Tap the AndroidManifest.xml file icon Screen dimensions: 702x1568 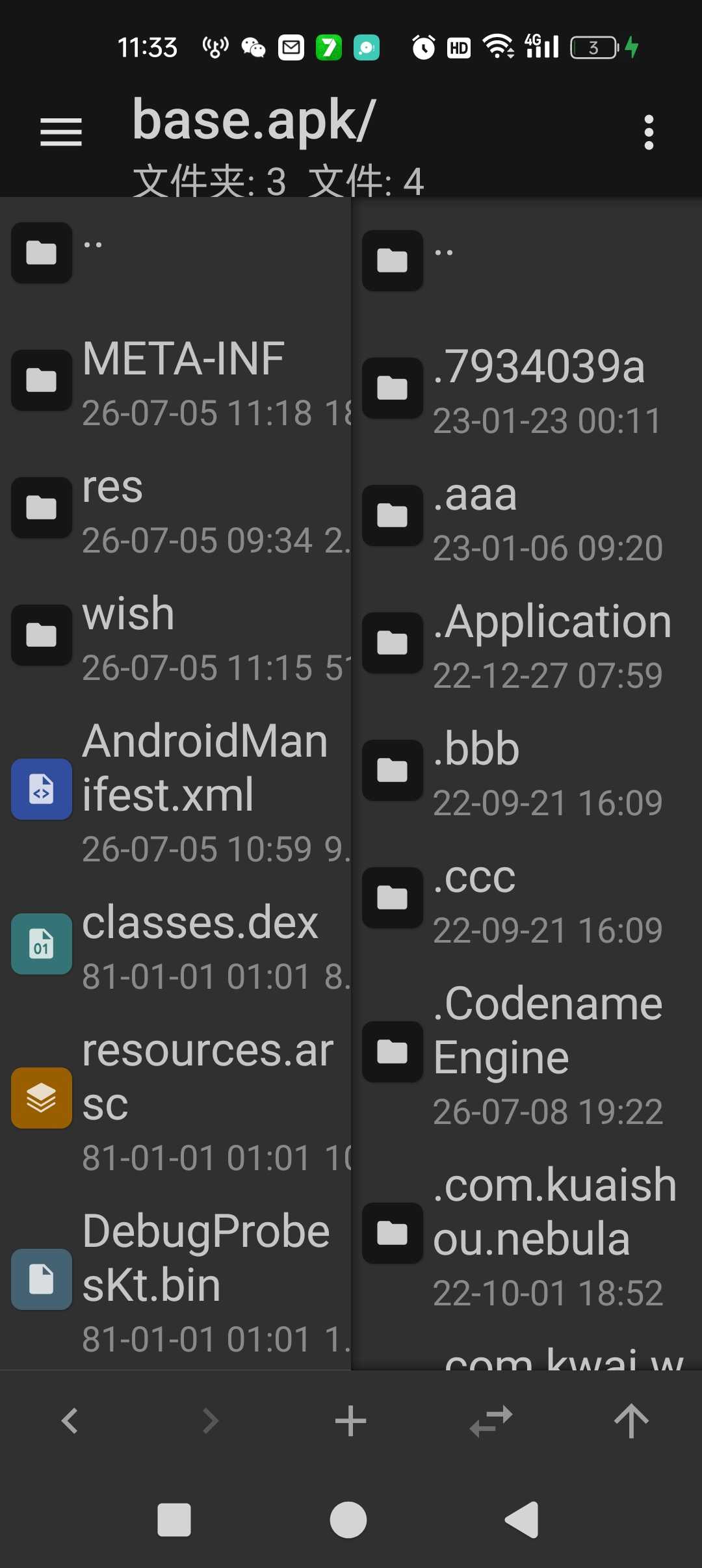click(42, 789)
